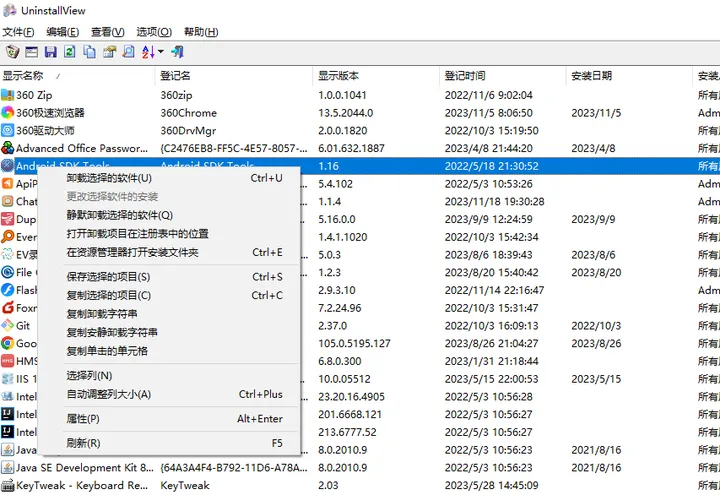Screen dimensions: 720x495
Task: Click the orange ApiP row icon
Action: point(7,184)
